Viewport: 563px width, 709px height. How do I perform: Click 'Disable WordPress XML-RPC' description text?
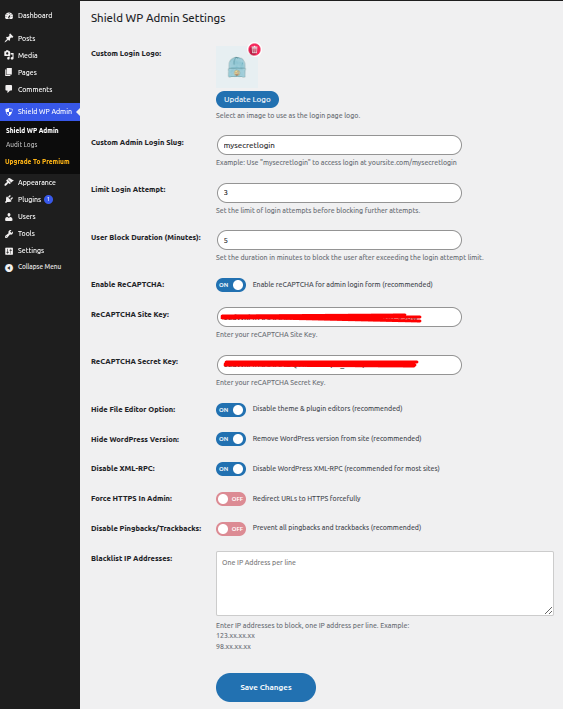pos(346,468)
